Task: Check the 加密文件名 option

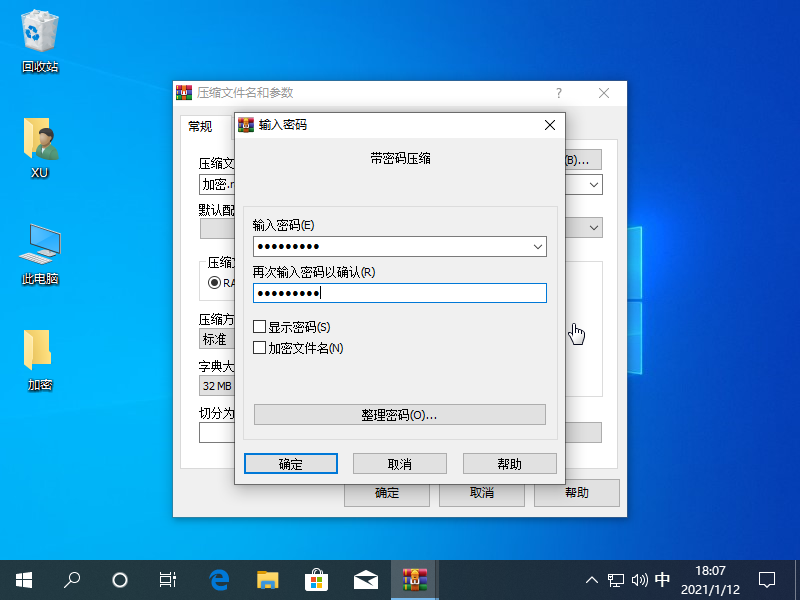Action: click(260, 348)
